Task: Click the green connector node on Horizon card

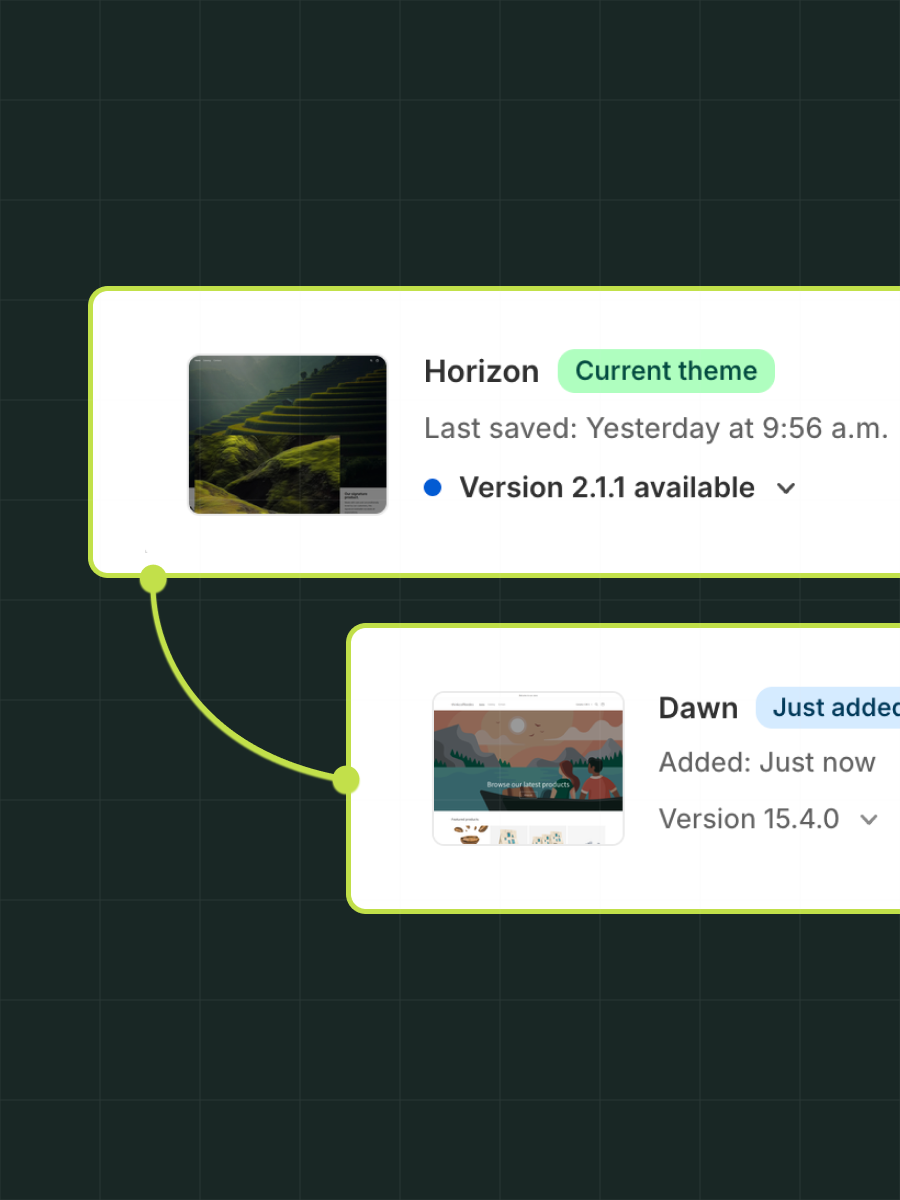Action: [x=153, y=578]
